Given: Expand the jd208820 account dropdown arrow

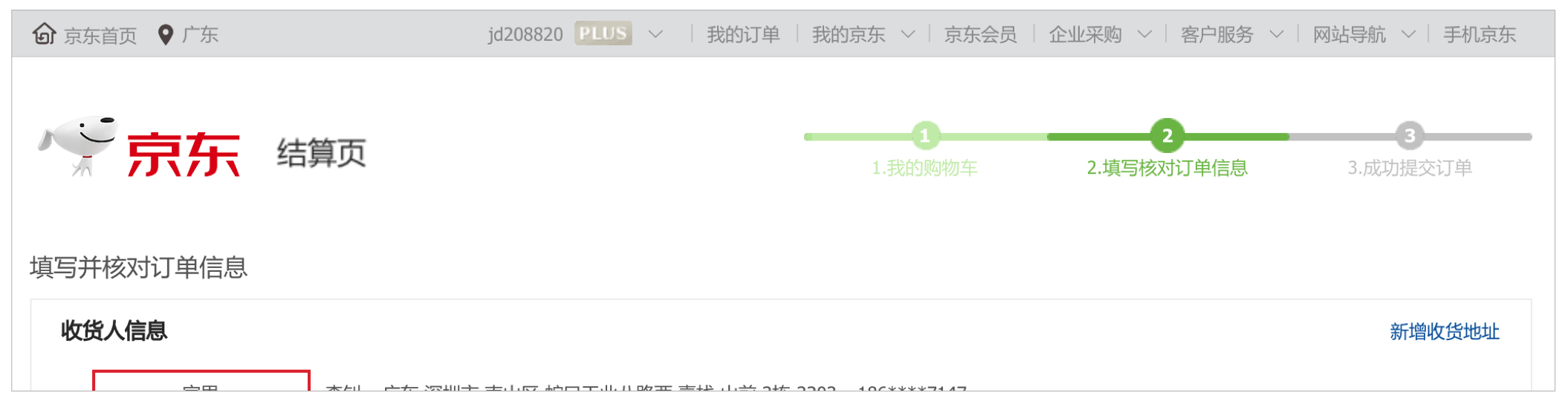Looking at the screenshot, I should [x=655, y=34].
